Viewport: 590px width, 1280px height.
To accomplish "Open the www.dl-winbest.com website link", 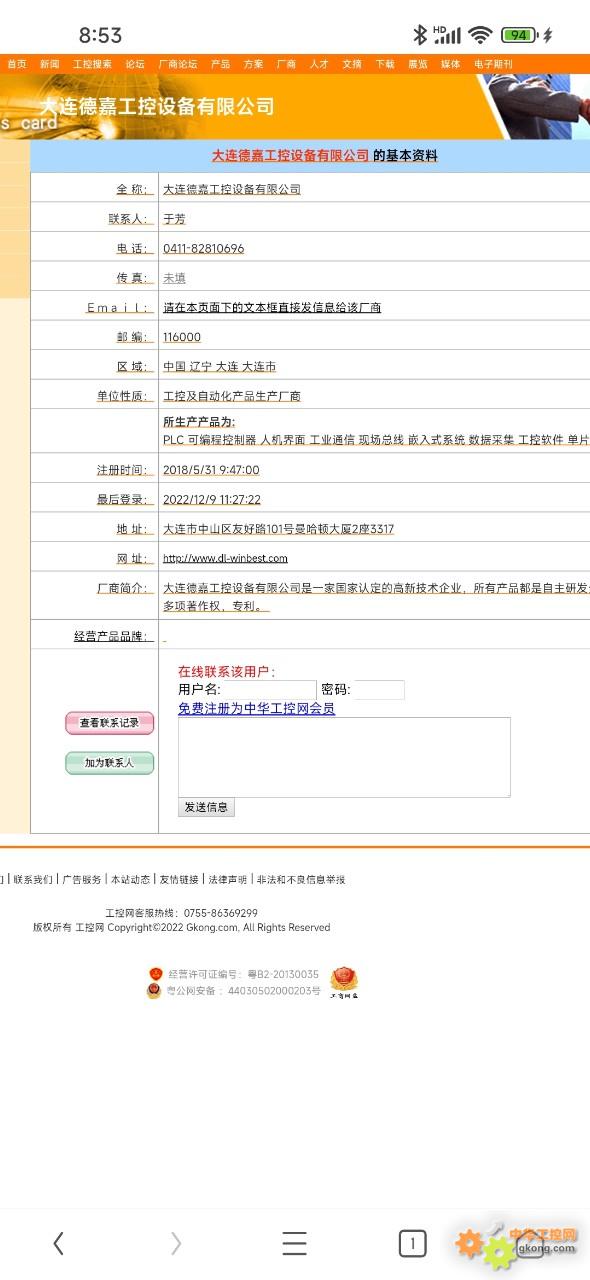I will [x=225, y=558].
